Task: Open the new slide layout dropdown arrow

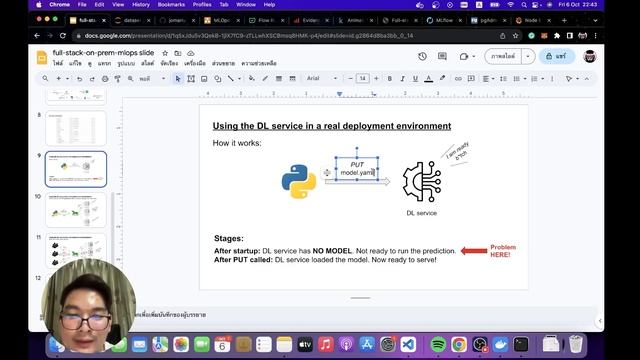Action: (67, 78)
